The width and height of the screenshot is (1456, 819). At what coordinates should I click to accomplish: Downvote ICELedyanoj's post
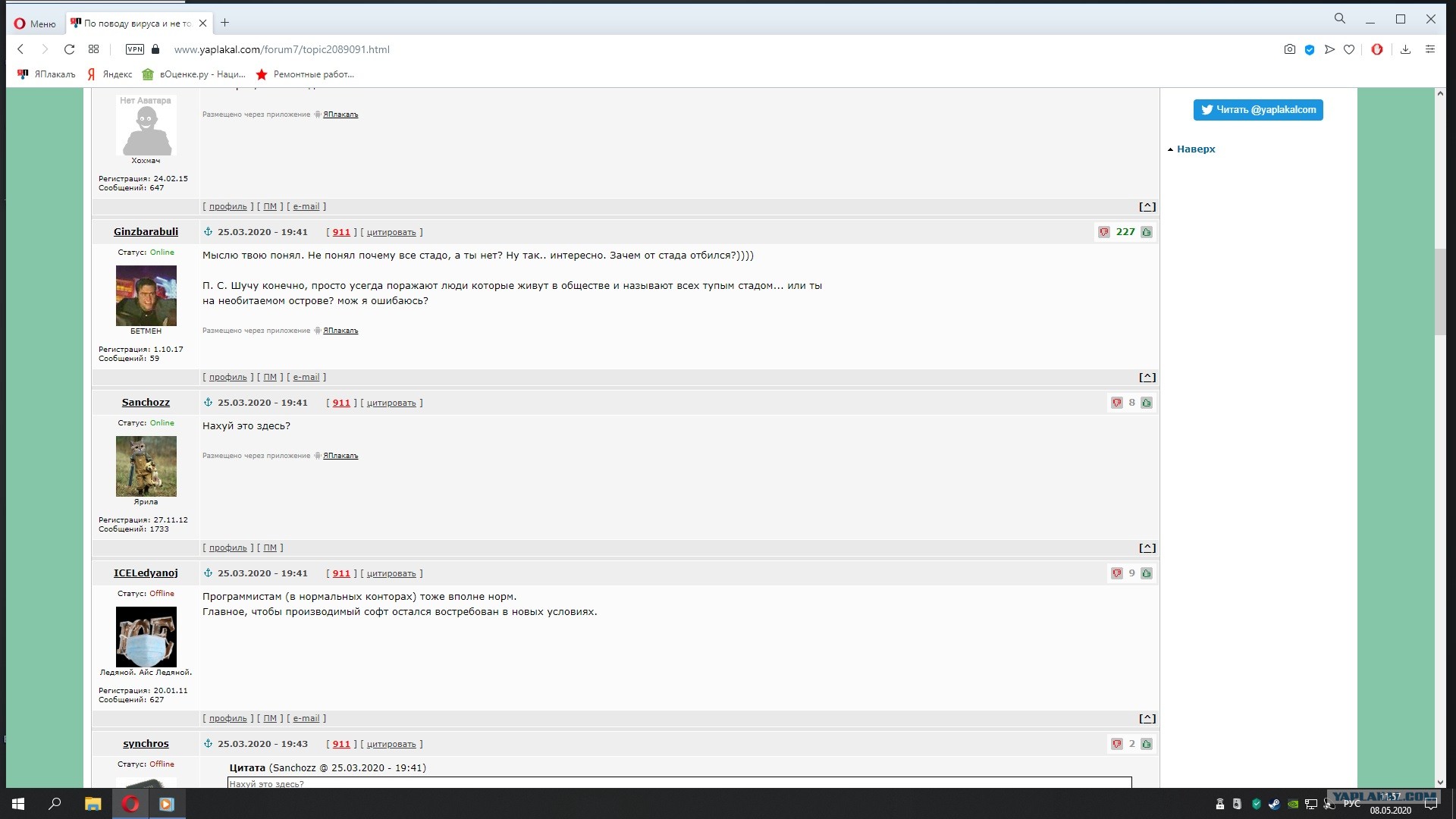point(1117,573)
